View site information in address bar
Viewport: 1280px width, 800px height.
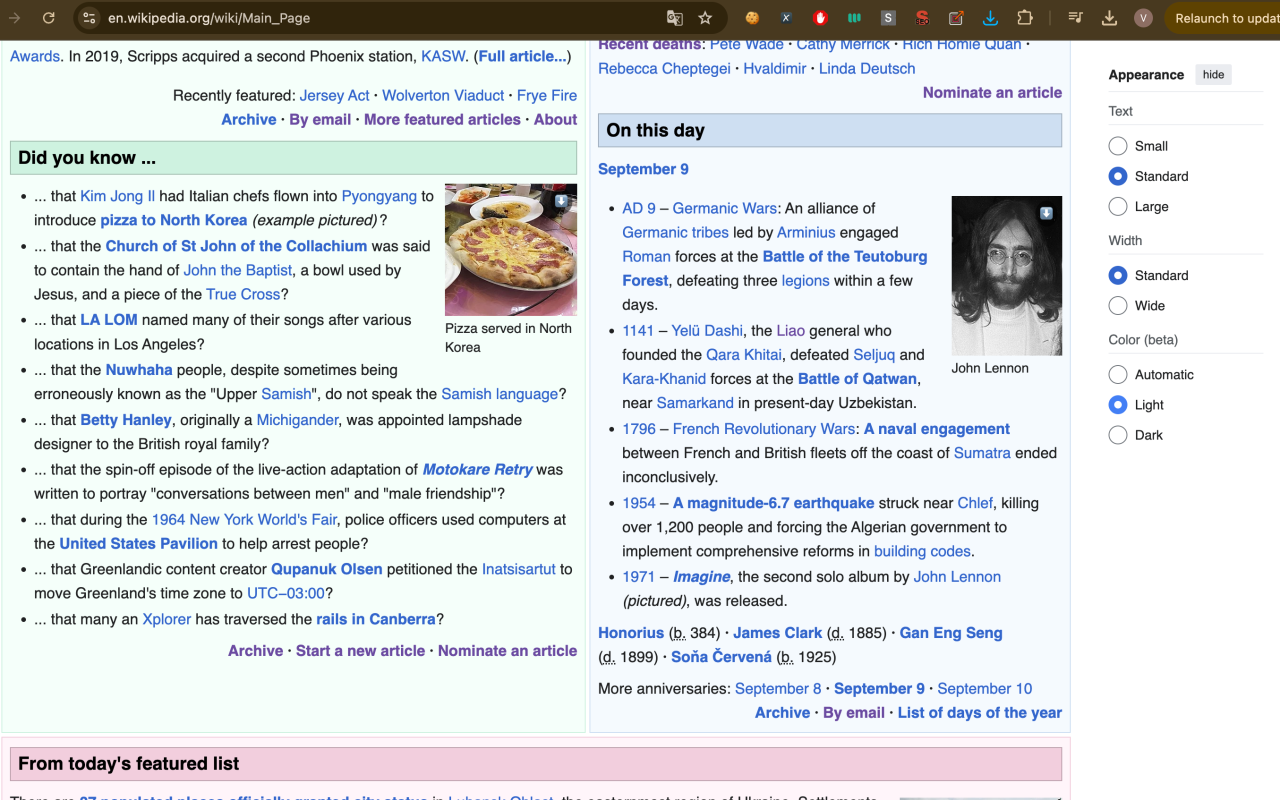tap(89, 18)
